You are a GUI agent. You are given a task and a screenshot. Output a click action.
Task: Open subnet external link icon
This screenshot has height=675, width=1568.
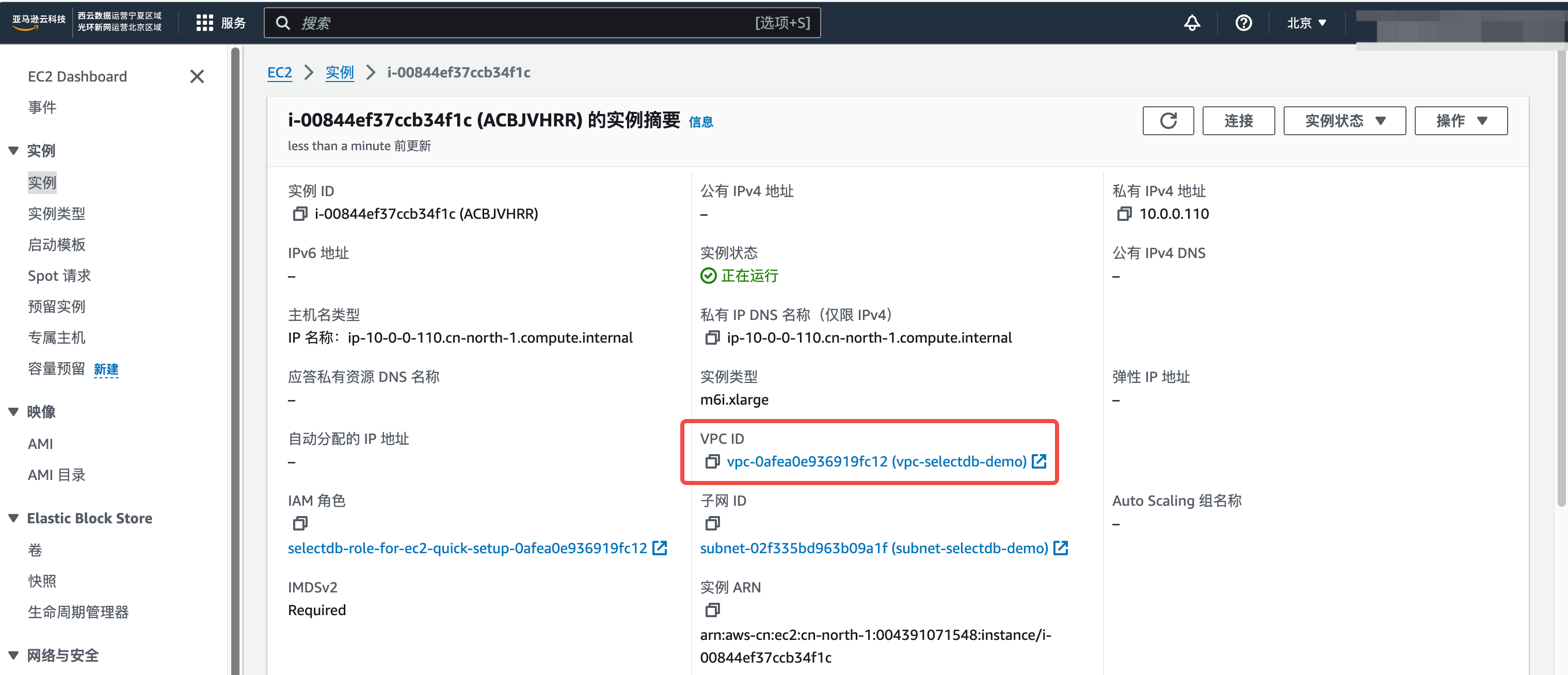tap(1060, 548)
